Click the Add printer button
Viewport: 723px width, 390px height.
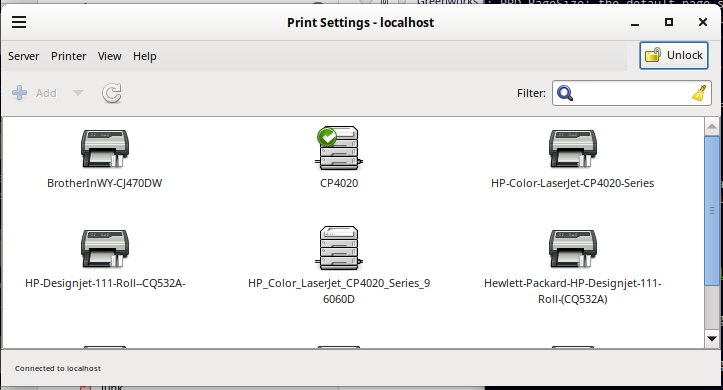tap(34, 93)
